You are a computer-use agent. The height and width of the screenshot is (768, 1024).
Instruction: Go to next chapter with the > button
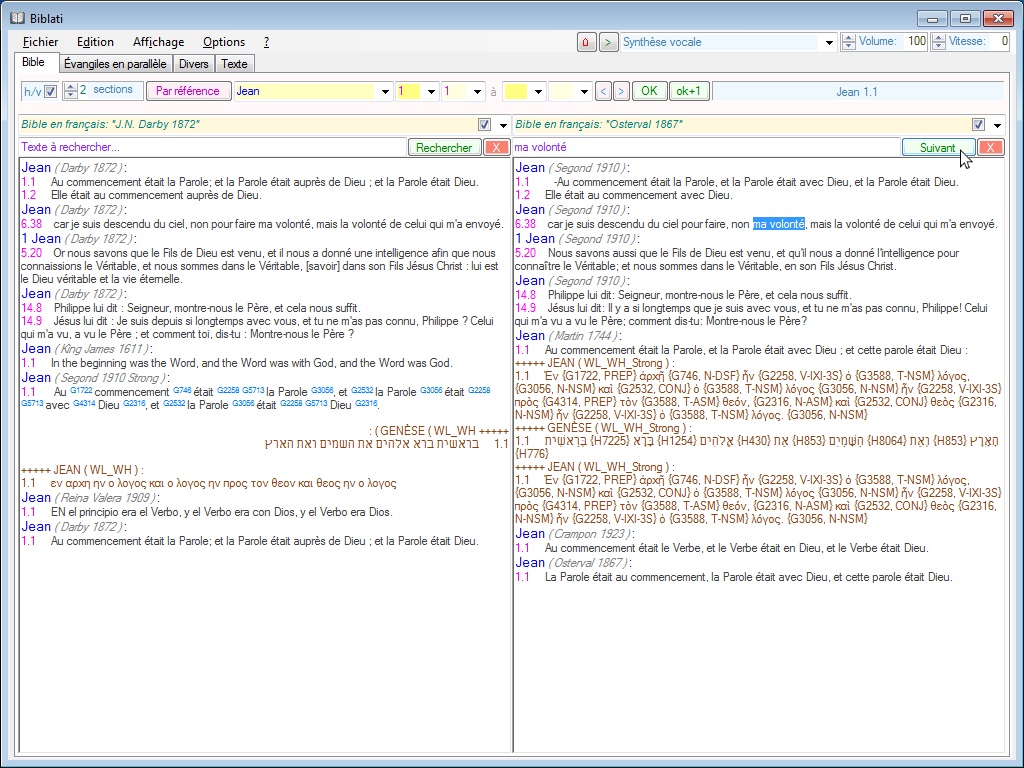(x=621, y=91)
